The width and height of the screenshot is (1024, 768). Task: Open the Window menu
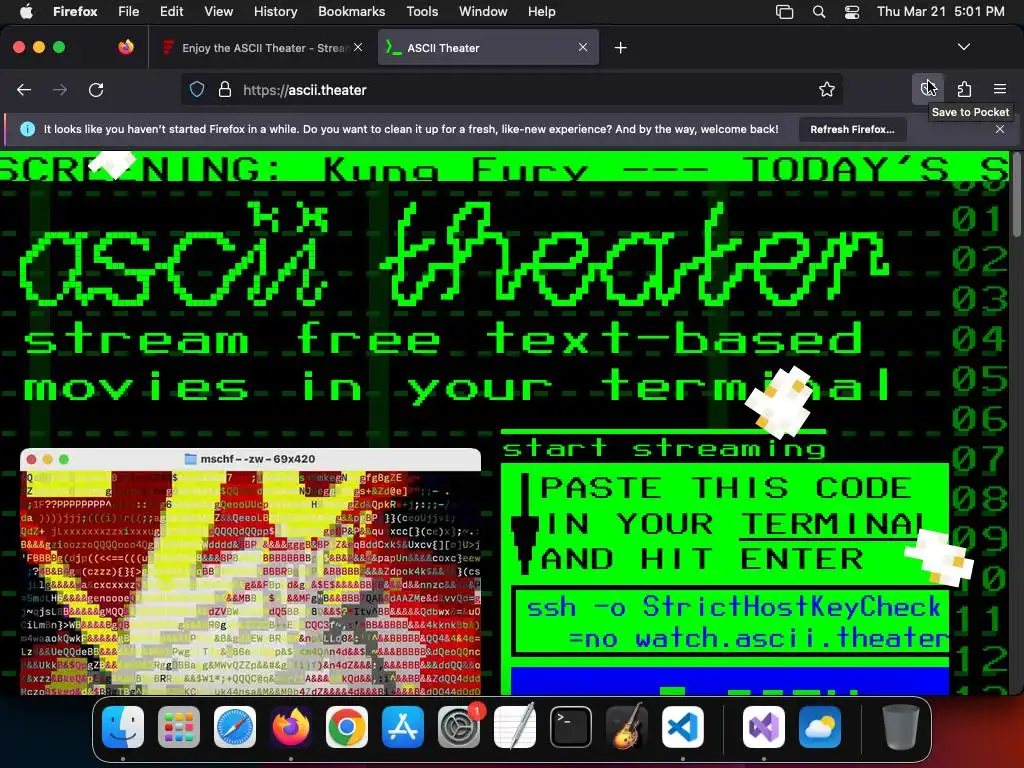483,11
